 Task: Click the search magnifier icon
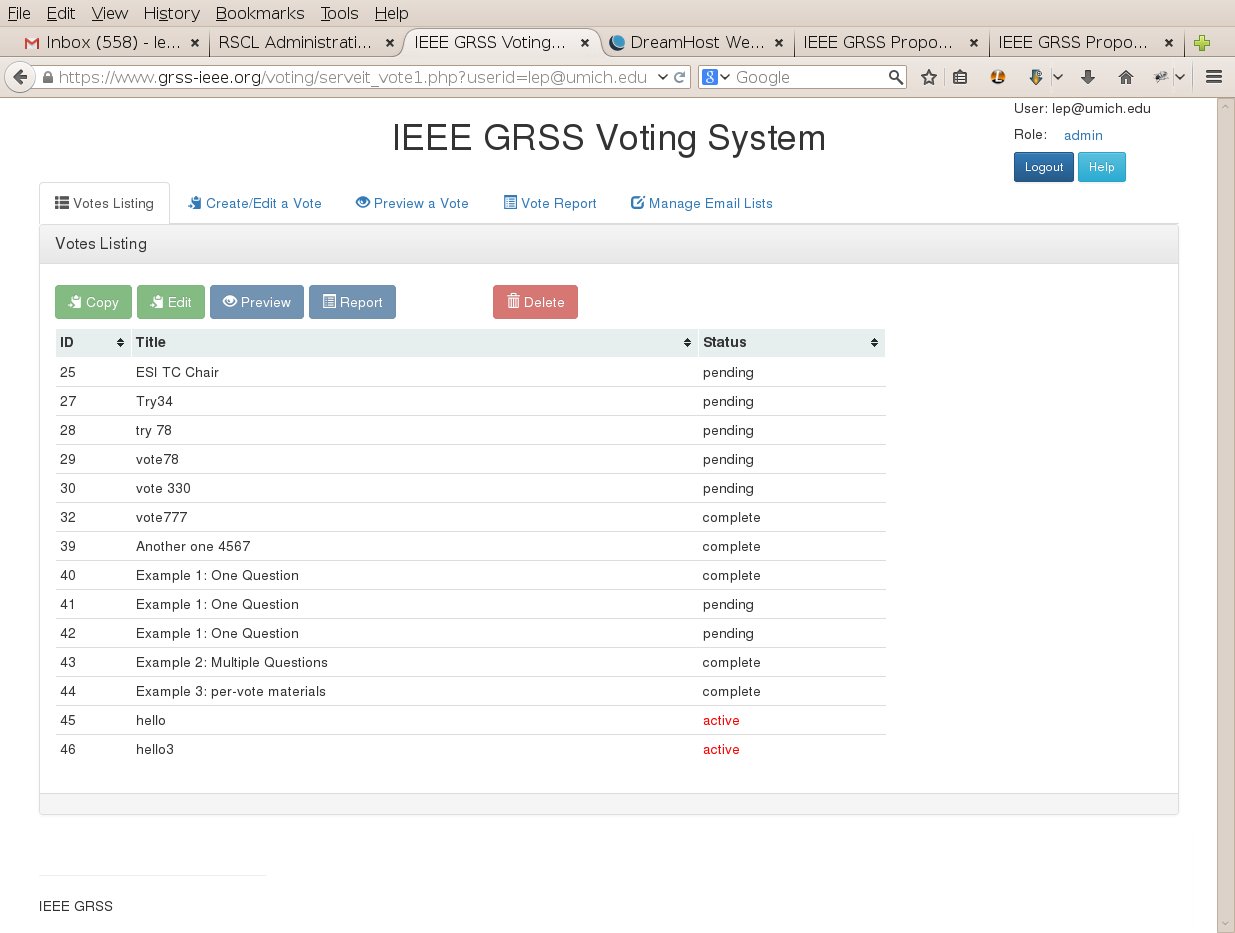(x=896, y=77)
